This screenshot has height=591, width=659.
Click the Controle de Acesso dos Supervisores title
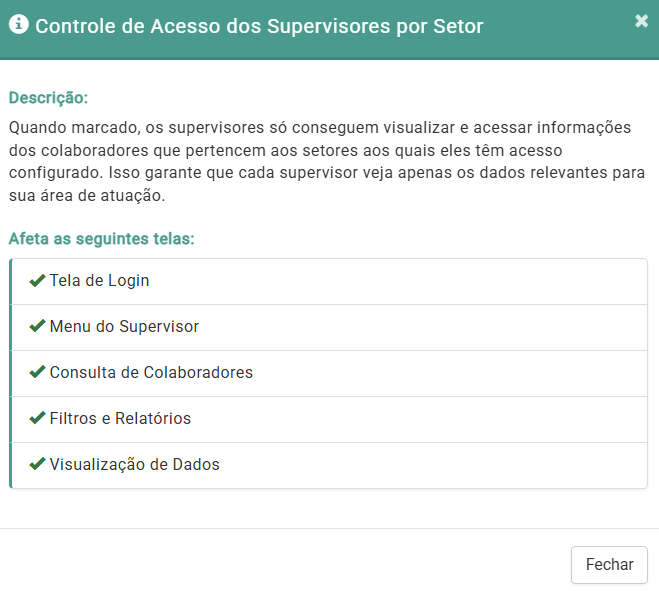[259, 27]
